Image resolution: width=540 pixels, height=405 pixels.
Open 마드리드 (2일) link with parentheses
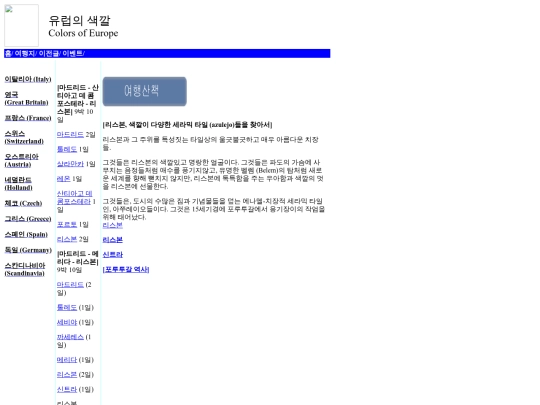70,284
